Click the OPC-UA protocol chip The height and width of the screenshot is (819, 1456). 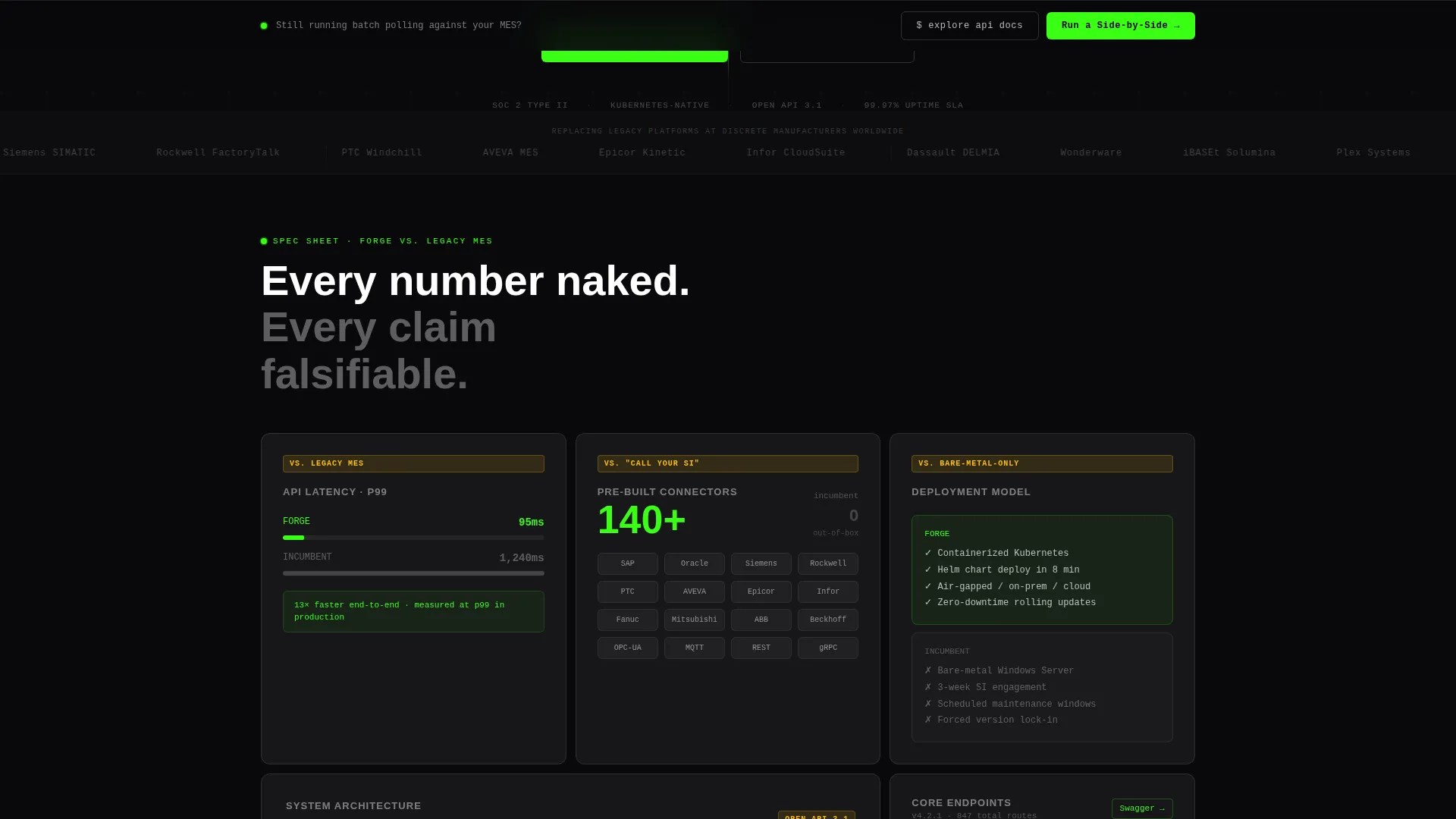[627, 648]
